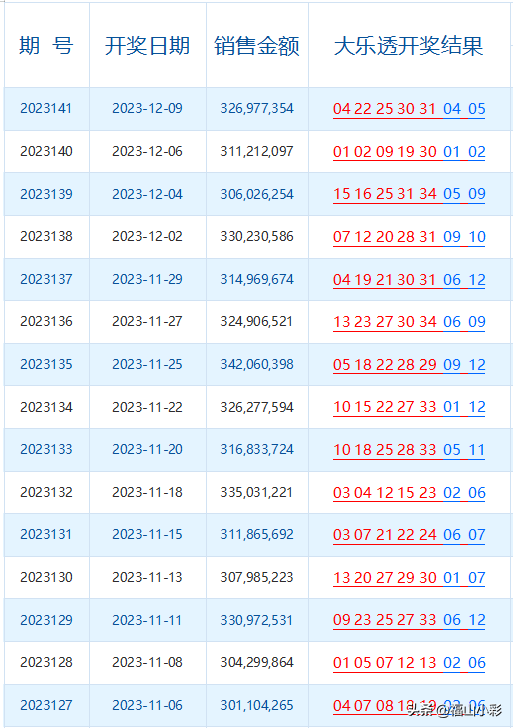
Task: Click the 大乐透开奖结果 column header
Action: tap(409, 46)
